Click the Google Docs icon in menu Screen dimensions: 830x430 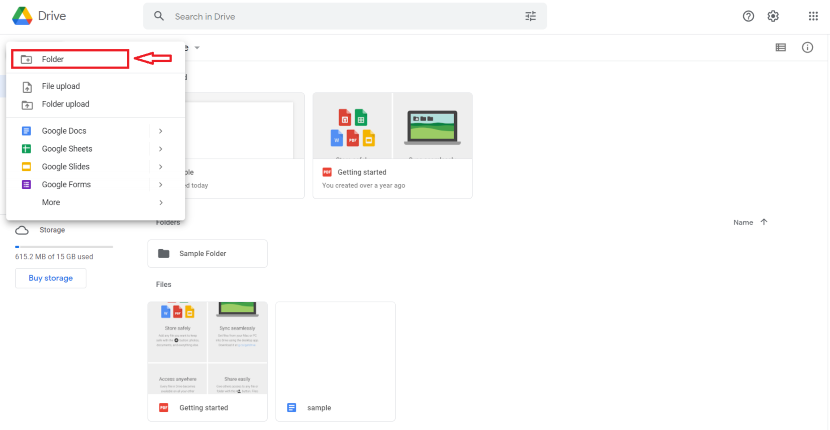[x=26, y=131]
